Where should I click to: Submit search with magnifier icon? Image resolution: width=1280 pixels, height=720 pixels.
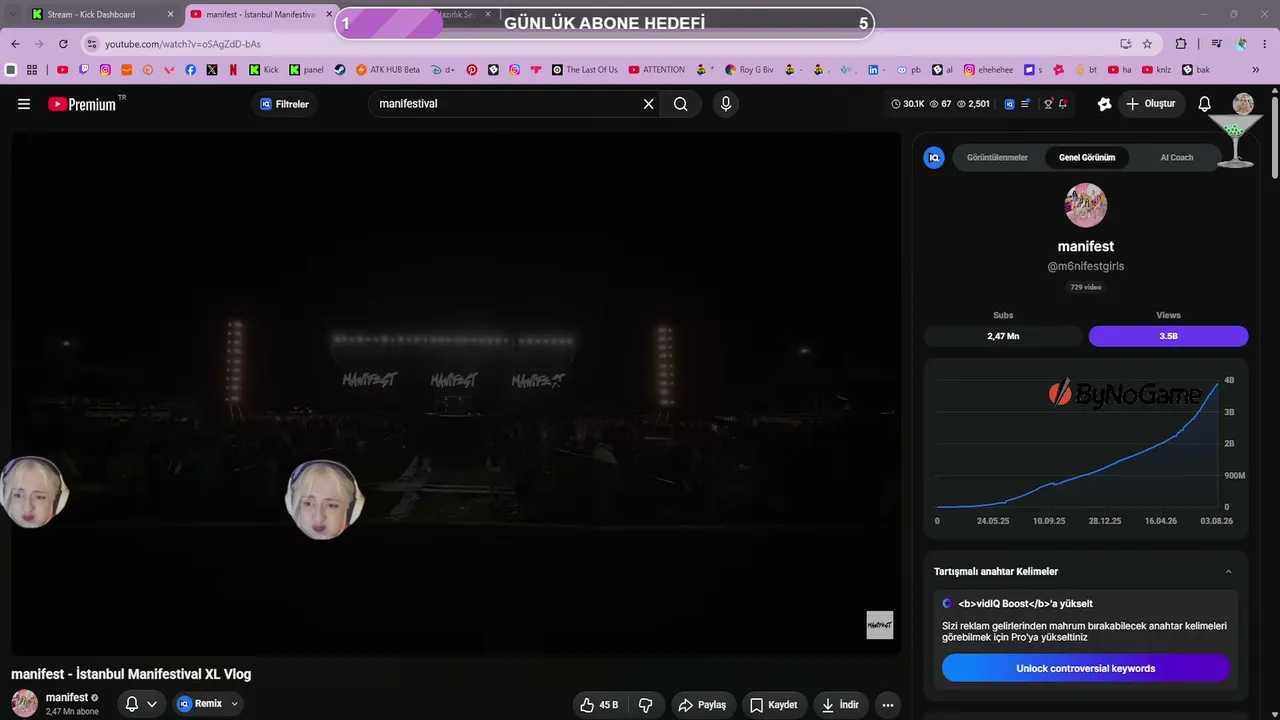pos(681,104)
